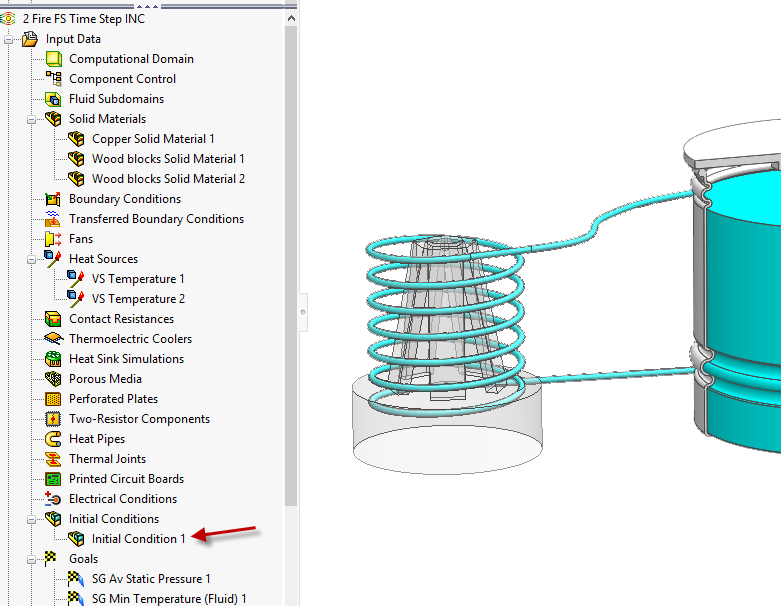Click the Goals checkered flag icon
The height and width of the screenshot is (606, 781).
[51, 558]
